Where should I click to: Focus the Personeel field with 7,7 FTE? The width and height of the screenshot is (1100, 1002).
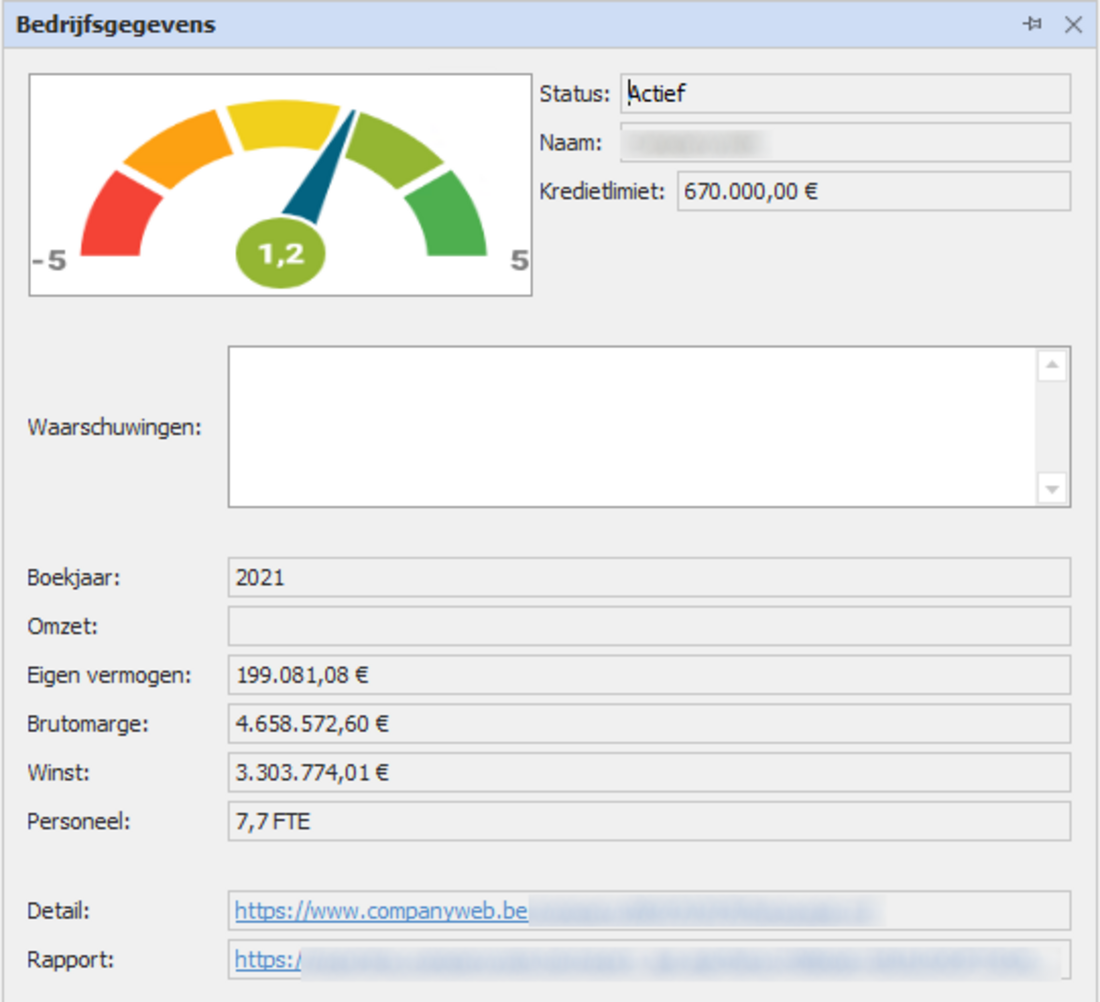pyautogui.click(x=648, y=822)
